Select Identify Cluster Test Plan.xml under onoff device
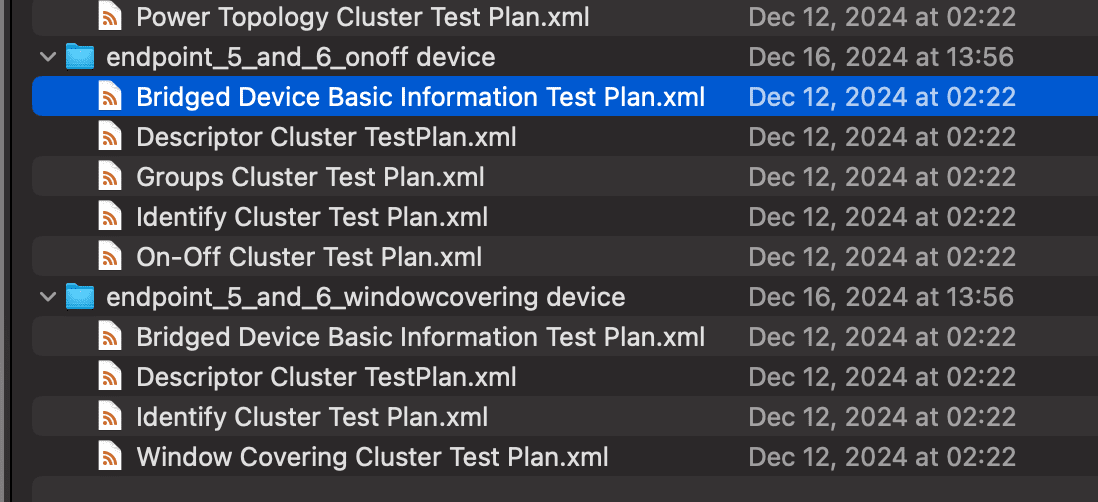 [x=312, y=217]
